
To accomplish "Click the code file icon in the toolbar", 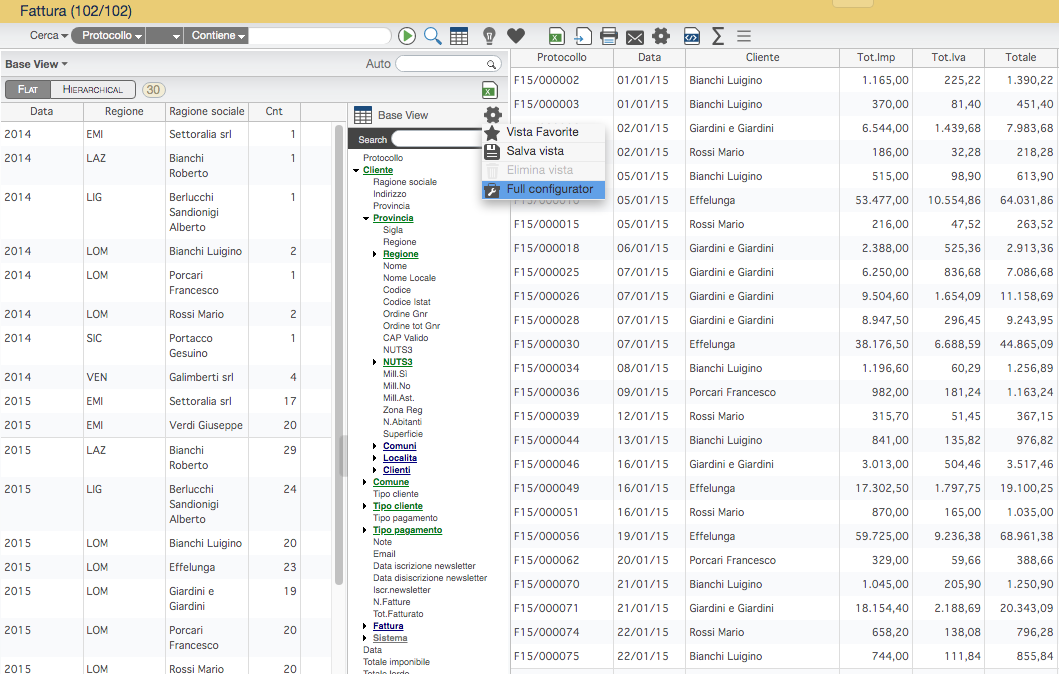I will (692, 36).
